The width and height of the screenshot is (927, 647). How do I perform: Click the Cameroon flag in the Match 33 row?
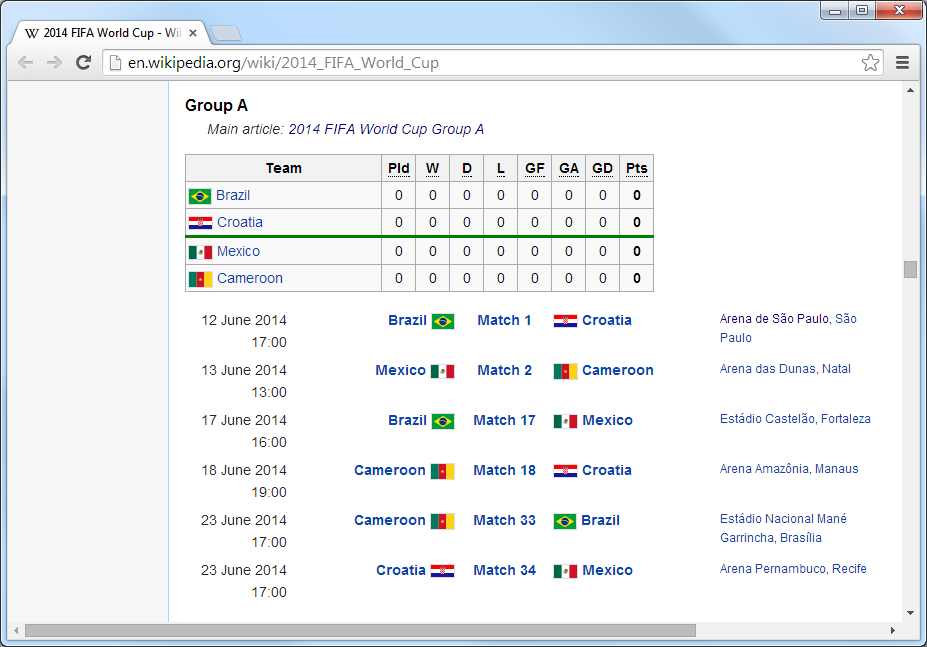(x=443, y=521)
